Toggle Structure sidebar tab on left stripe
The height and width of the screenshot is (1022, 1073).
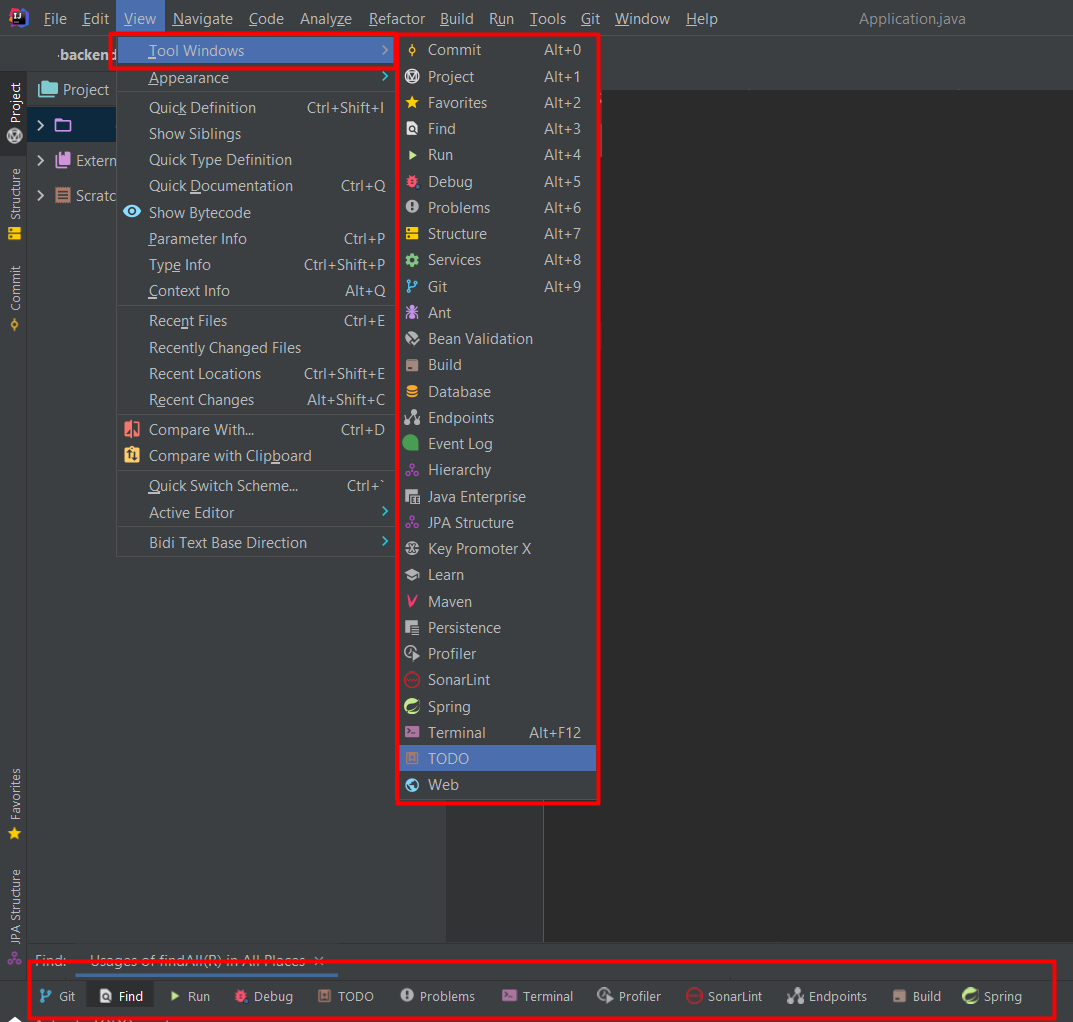click(x=14, y=203)
